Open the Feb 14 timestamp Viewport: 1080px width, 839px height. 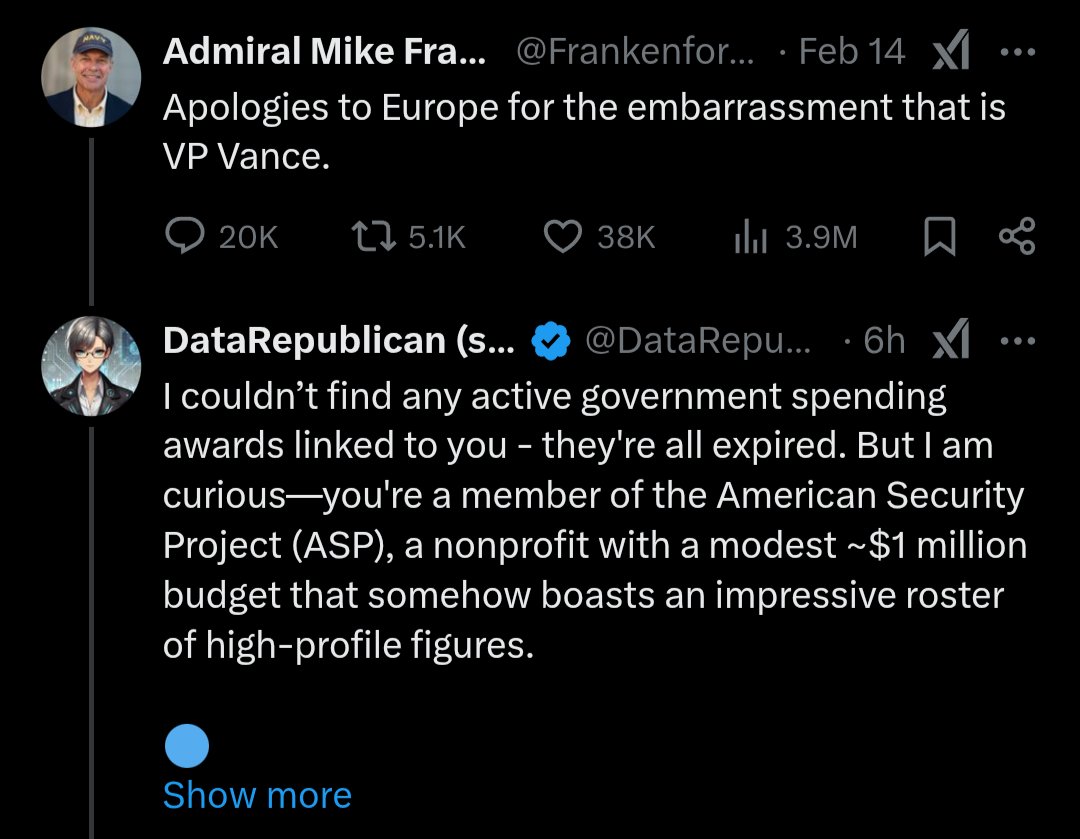click(851, 52)
